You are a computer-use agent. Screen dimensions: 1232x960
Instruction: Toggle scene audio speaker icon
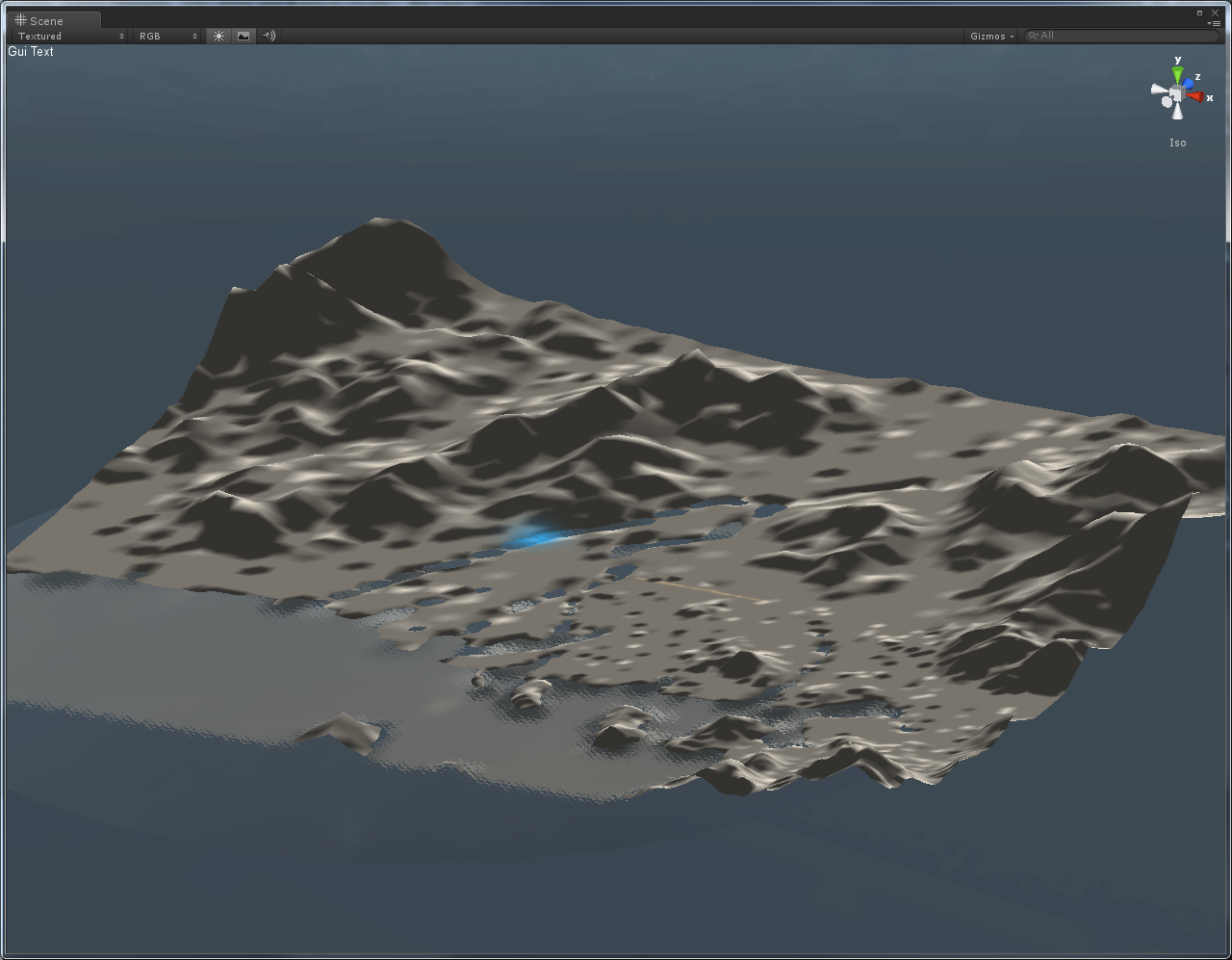coord(269,36)
